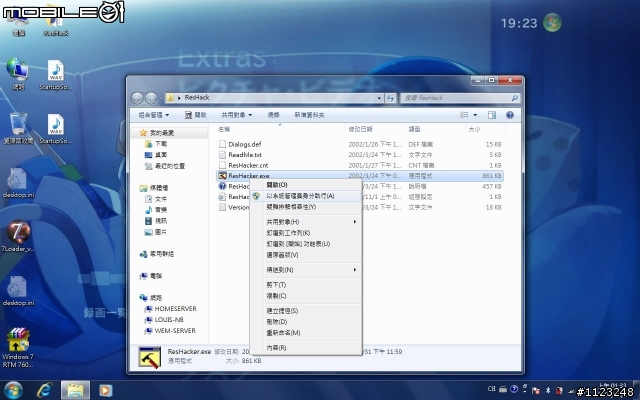Launch Windows Media Player from taskbar
640x400 pixels.
click(105, 390)
